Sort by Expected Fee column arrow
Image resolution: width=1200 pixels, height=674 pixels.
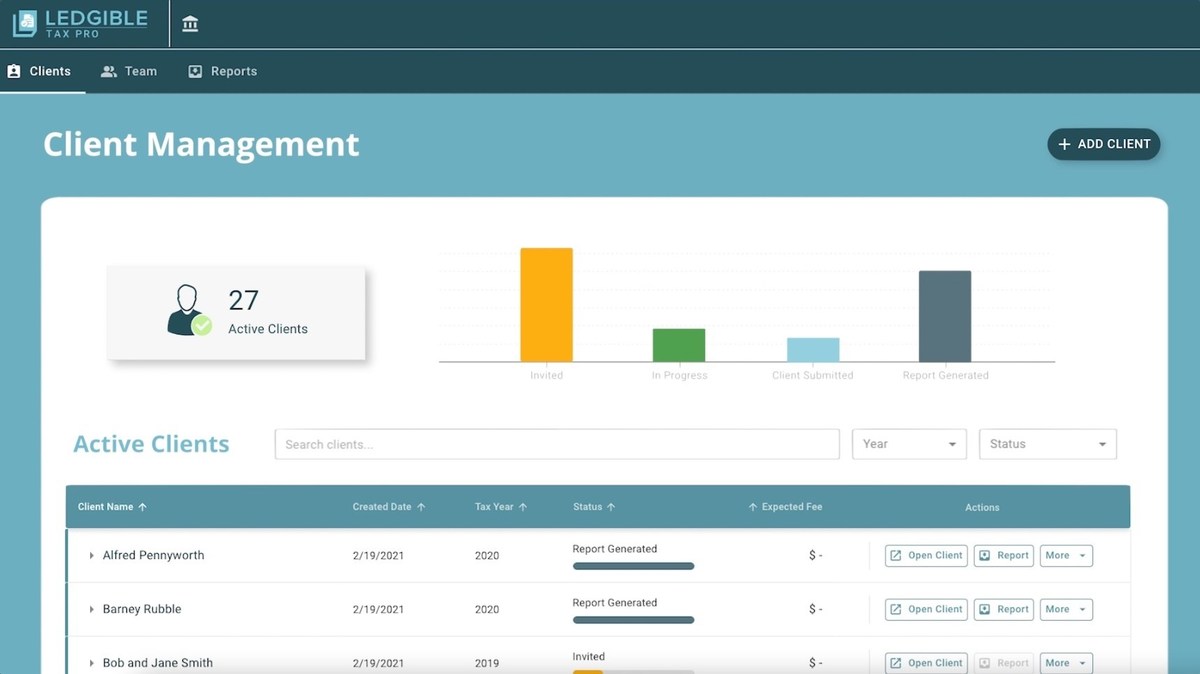pyautogui.click(x=753, y=507)
